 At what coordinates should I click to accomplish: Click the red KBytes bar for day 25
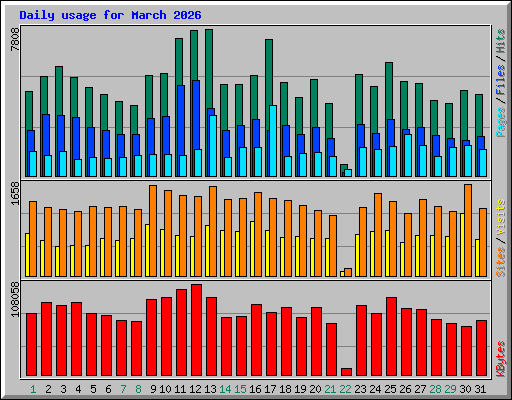(x=391, y=336)
